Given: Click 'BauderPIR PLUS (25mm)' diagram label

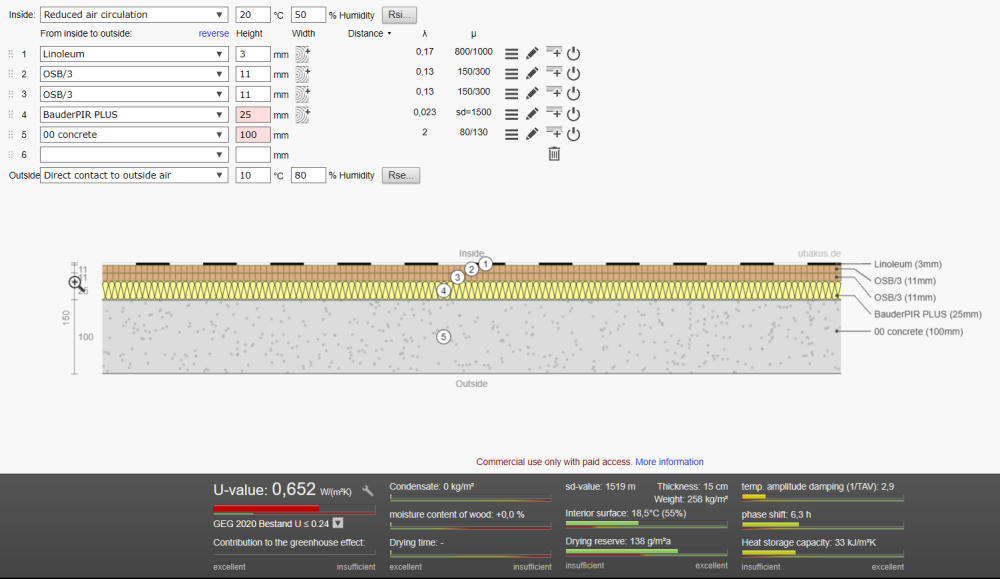Looking at the screenshot, I should click(927, 314).
